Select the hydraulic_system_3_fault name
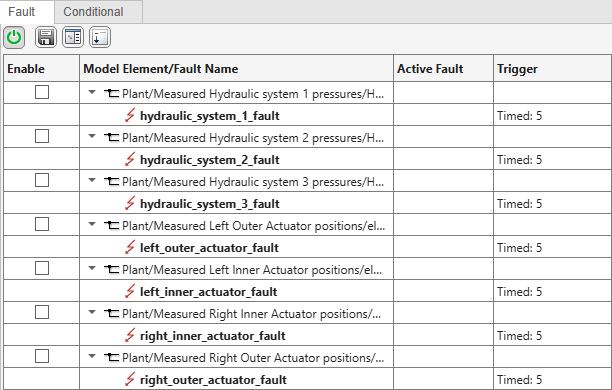612x390 pixels. [x=210, y=204]
